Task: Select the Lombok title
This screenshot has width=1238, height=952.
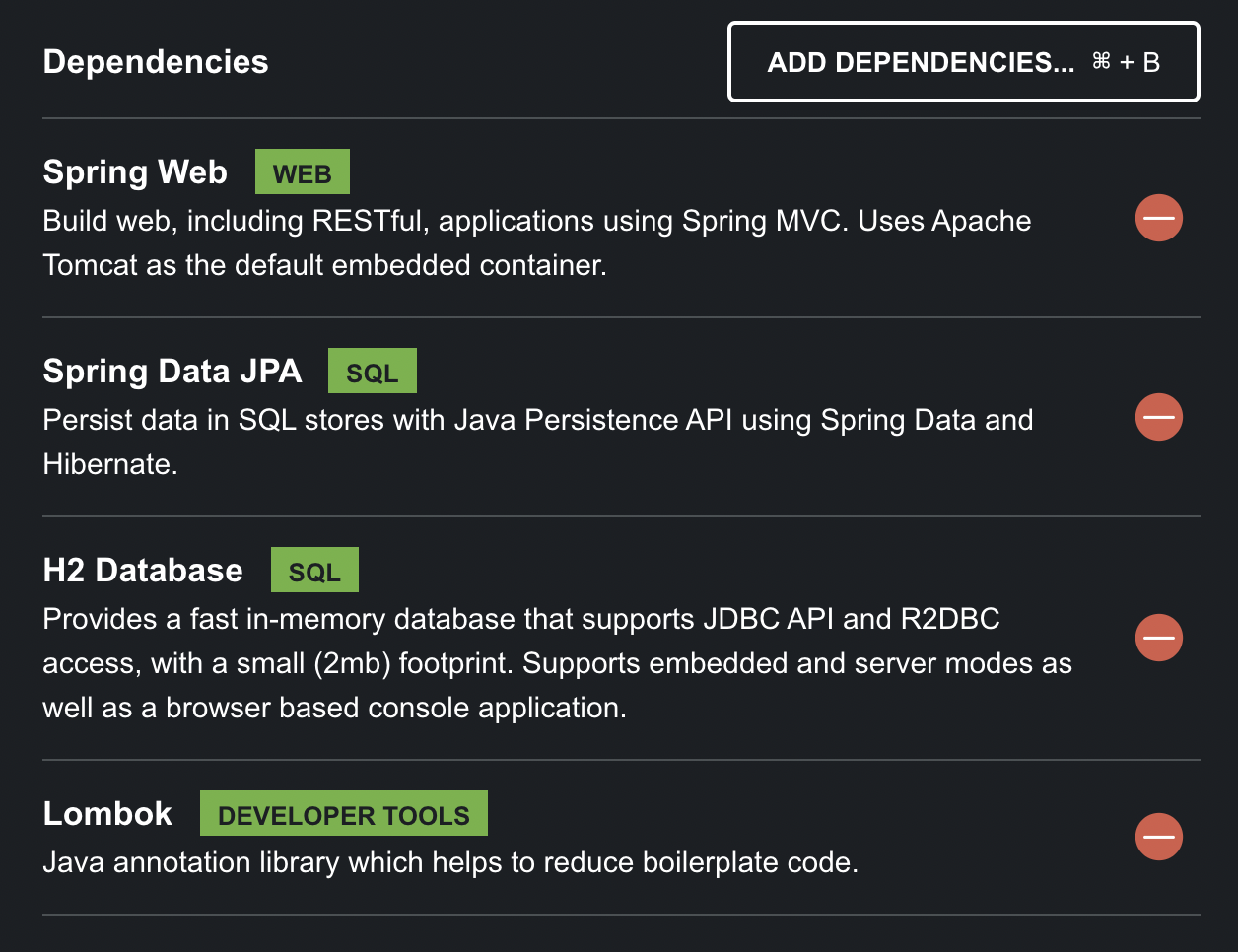Action: (107, 813)
